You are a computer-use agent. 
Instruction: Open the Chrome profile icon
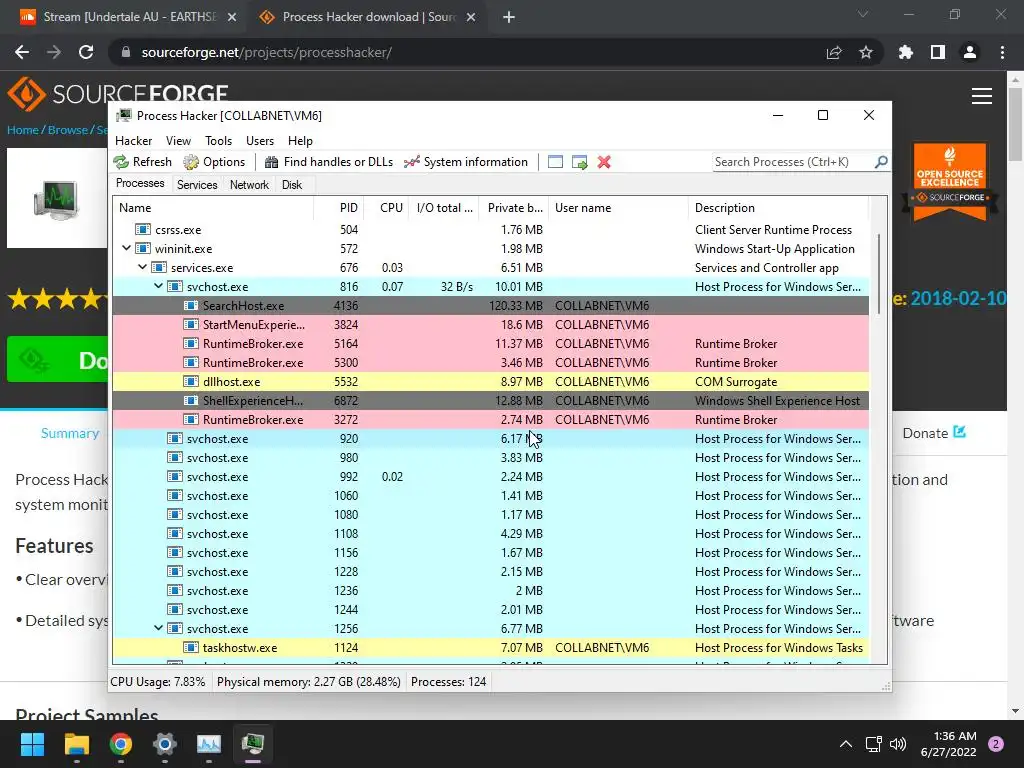(x=970, y=52)
